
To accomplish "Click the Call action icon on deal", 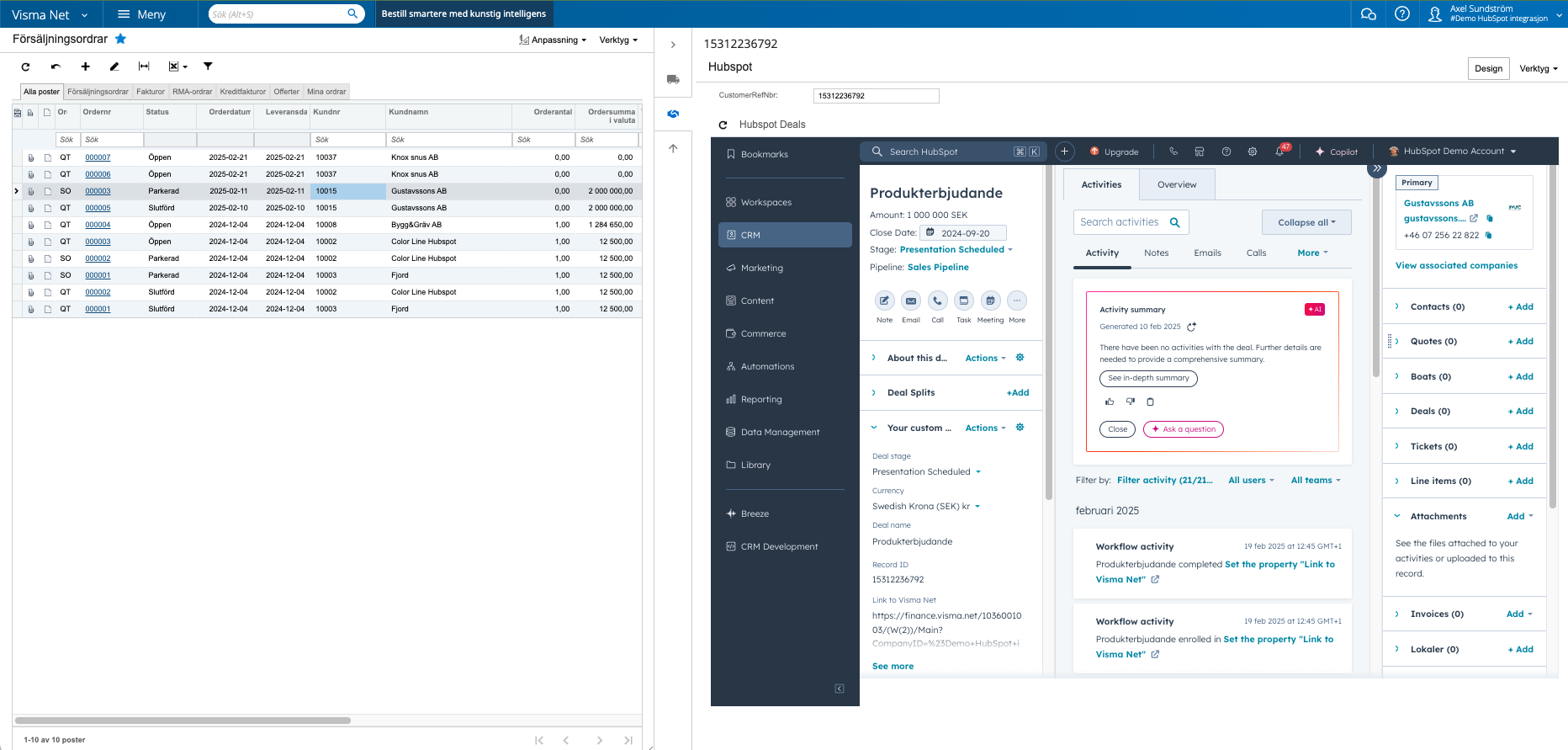I will tap(938, 301).
